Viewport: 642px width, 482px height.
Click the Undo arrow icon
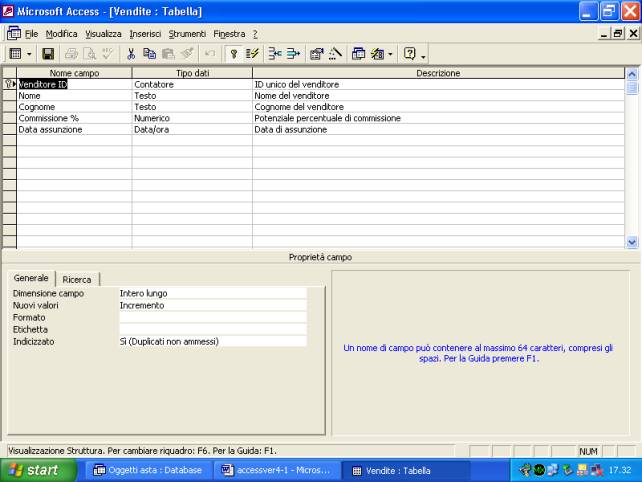210,54
